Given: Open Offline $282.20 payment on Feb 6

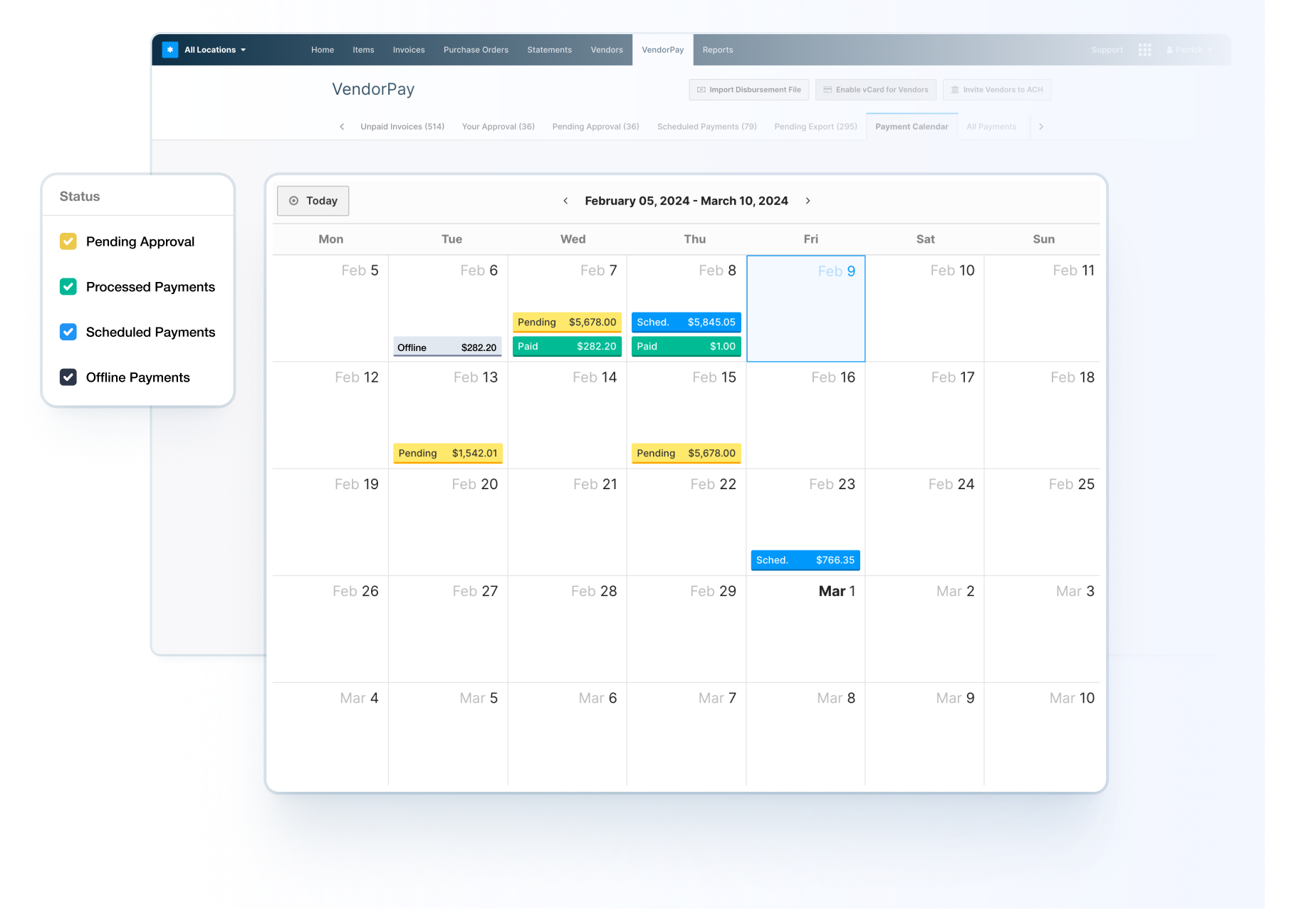Looking at the screenshot, I should (447, 347).
